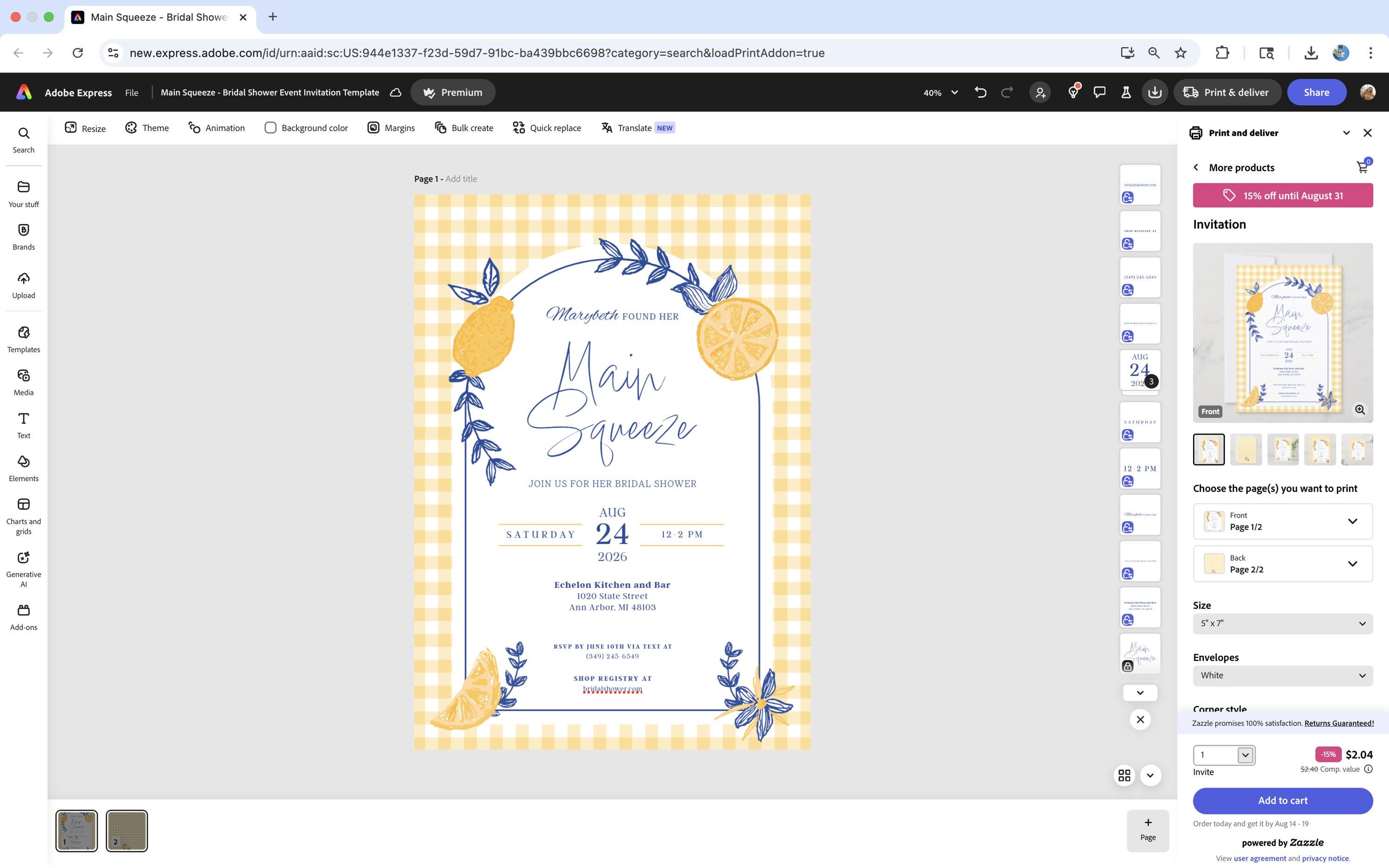
Task: Open the Margins option
Action: click(391, 127)
